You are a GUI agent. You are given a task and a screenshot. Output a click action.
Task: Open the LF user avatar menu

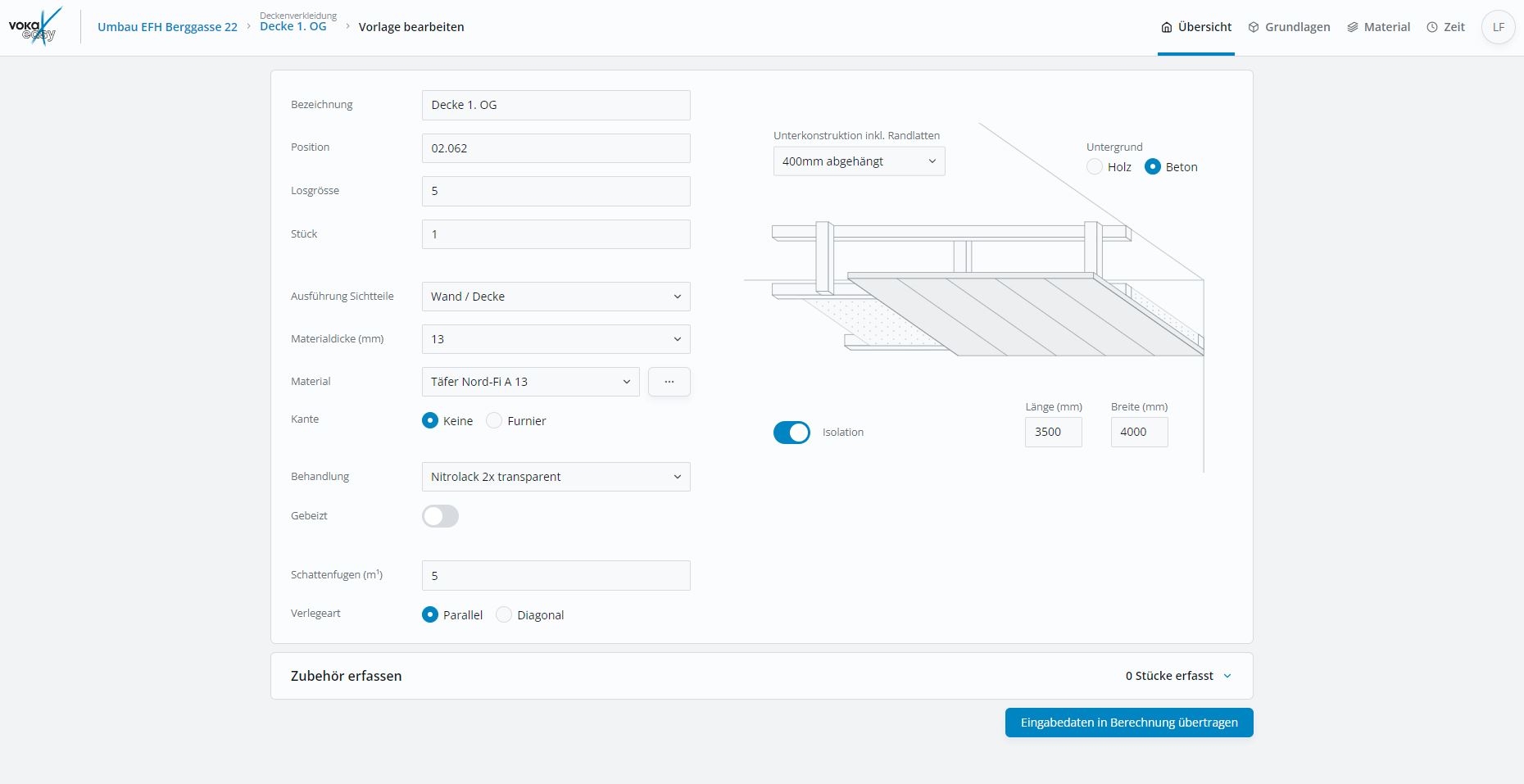click(x=1498, y=27)
